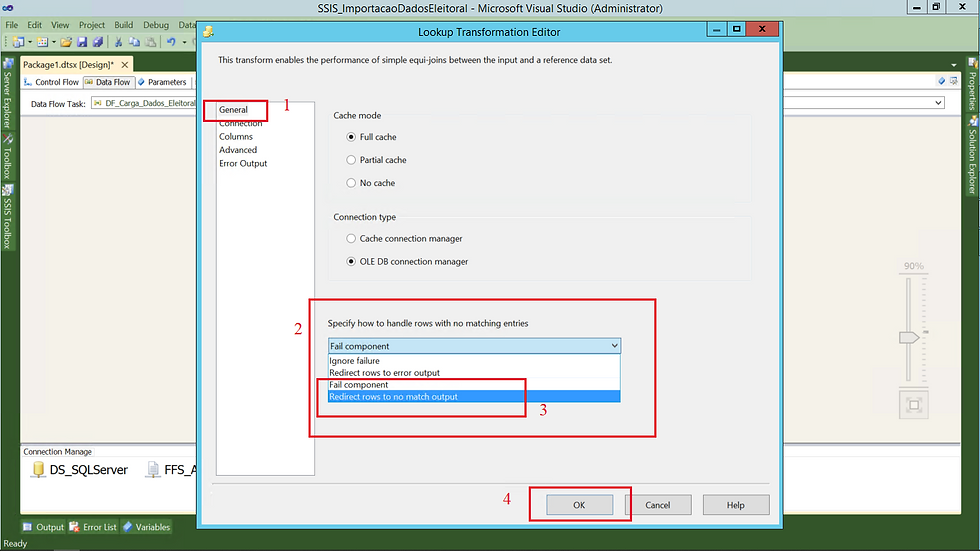This screenshot has height=551, width=980.
Task: Switch to the Data Flow tab
Action: (x=108, y=82)
